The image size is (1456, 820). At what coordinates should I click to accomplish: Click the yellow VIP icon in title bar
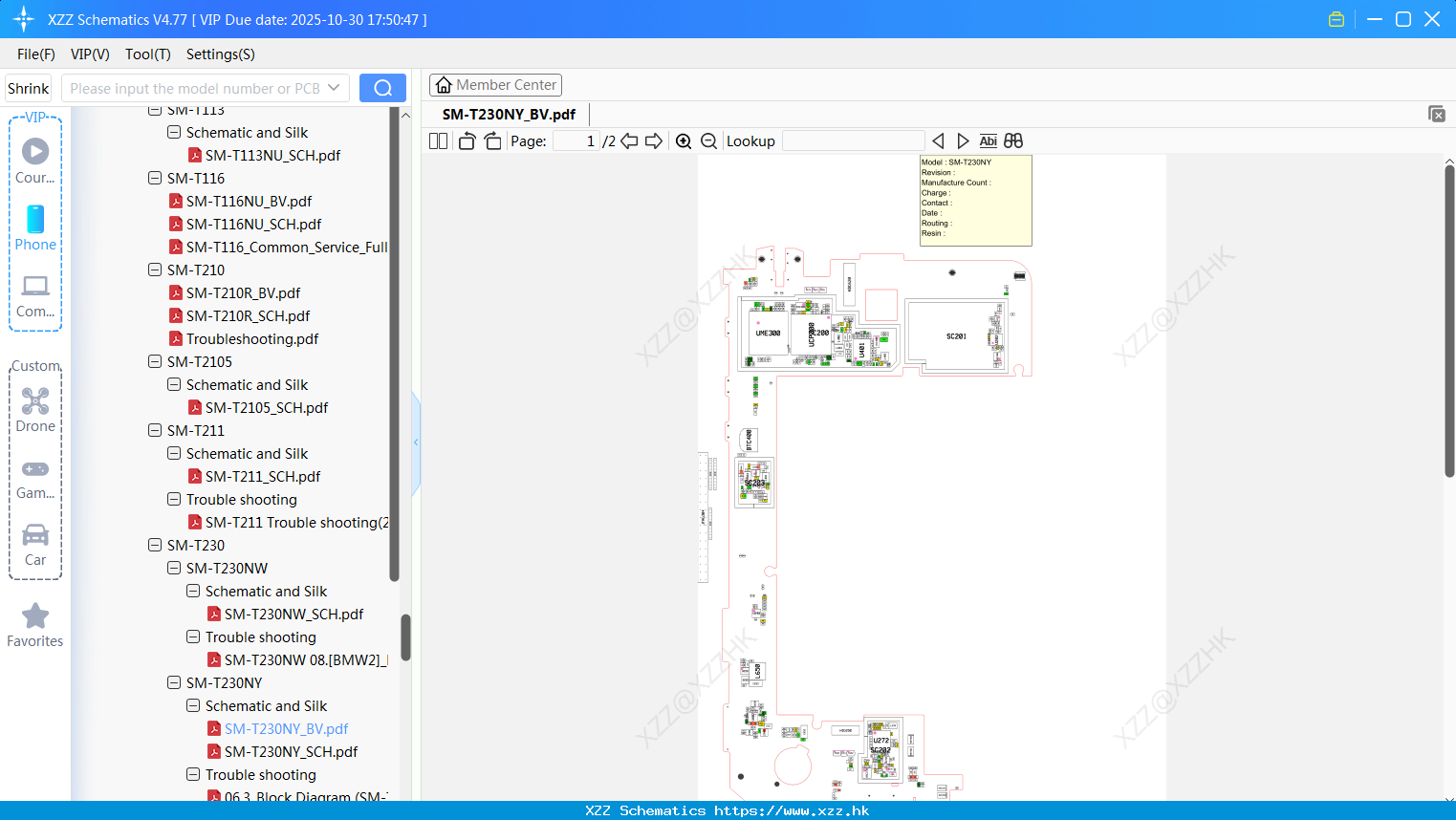(x=1336, y=19)
